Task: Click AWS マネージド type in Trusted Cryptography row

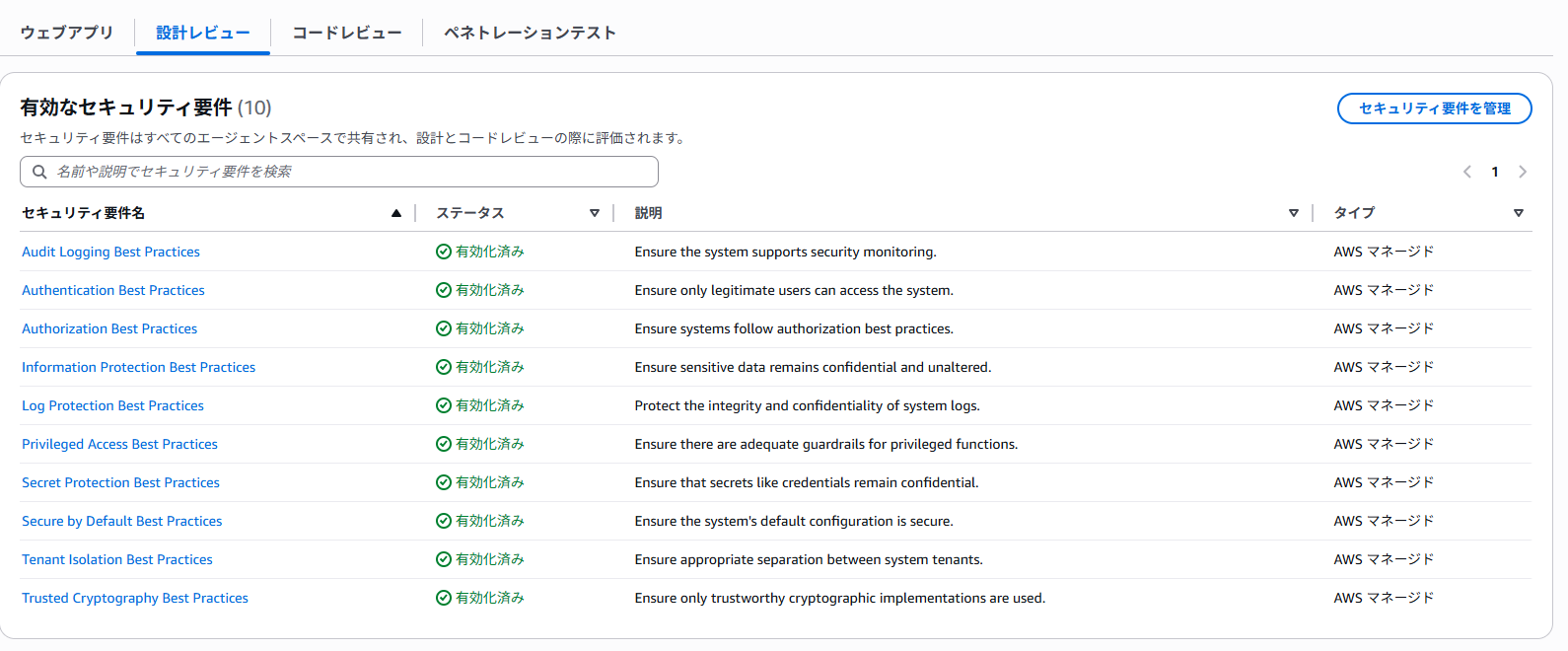Action: click(x=1384, y=598)
